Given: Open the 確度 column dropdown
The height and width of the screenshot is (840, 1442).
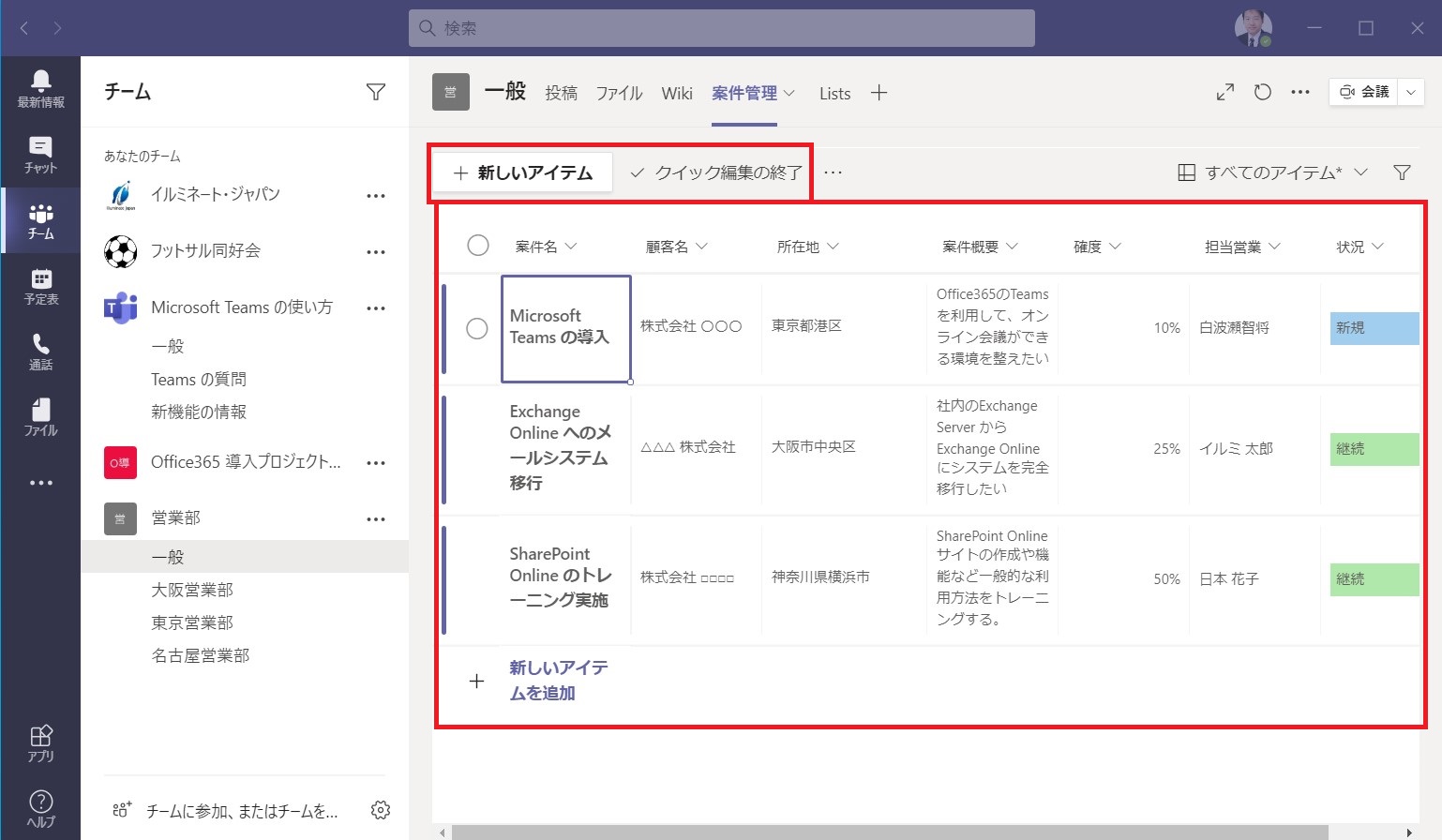Looking at the screenshot, I should (x=1115, y=247).
